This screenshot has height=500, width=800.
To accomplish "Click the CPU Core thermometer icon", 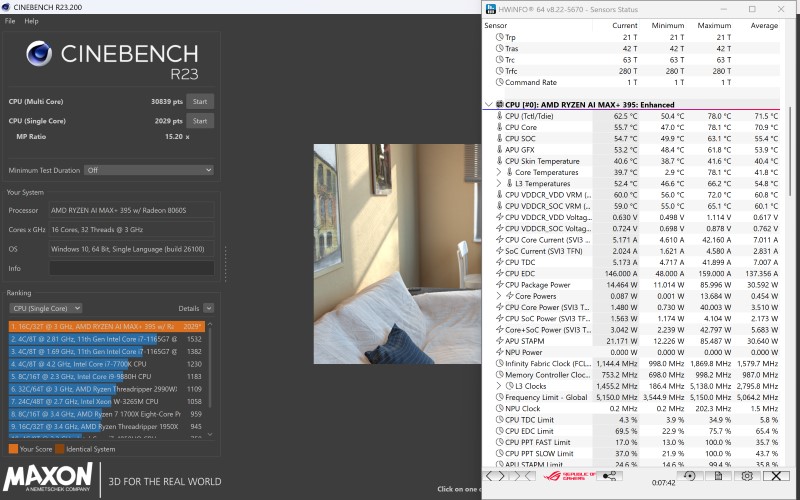I will 499,127.
